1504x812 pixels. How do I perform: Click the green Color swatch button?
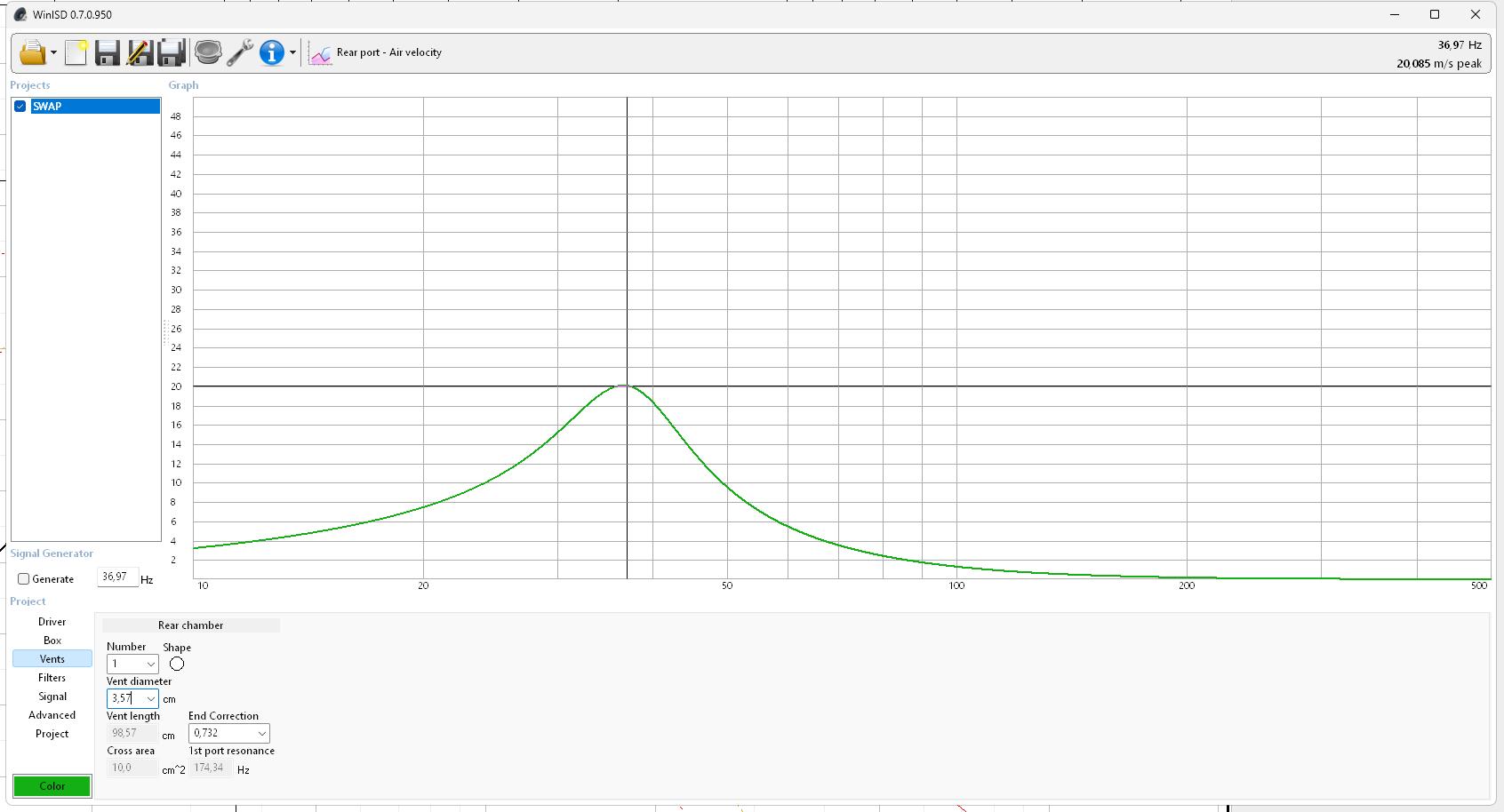(52, 786)
